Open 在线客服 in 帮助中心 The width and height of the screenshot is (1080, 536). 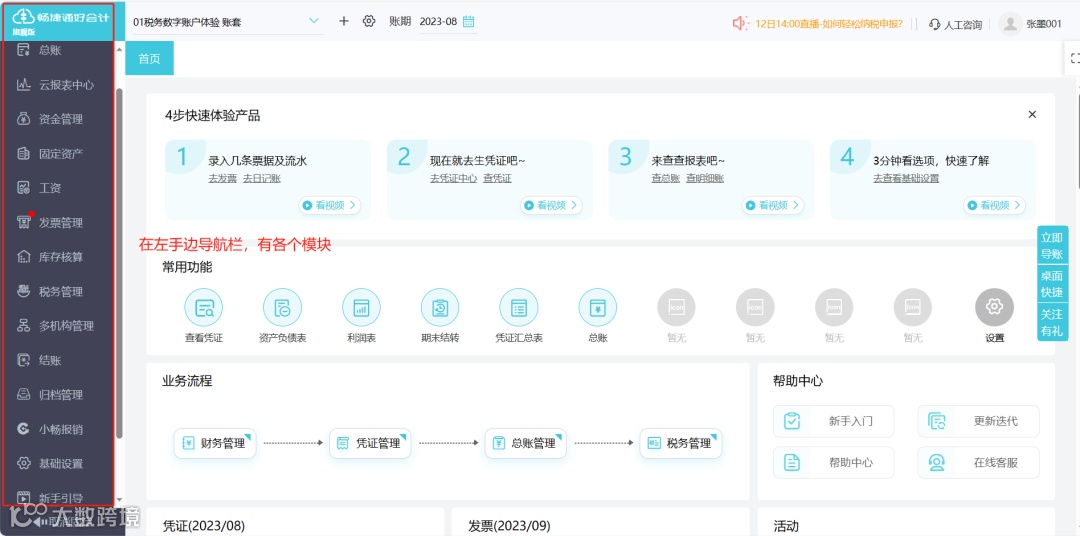978,462
